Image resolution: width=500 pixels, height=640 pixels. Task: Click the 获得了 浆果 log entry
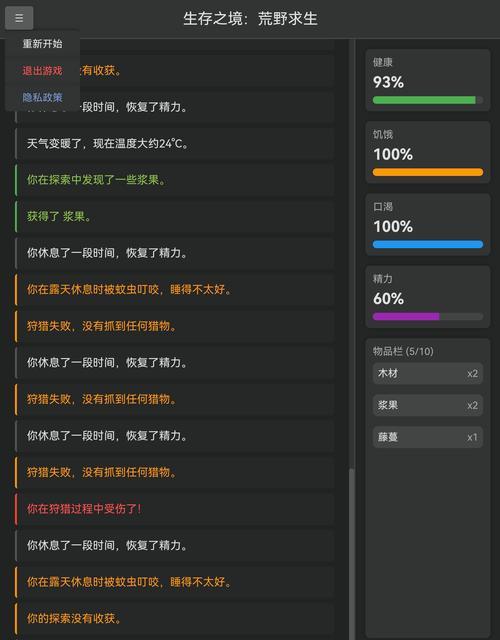pyautogui.click(x=175, y=217)
